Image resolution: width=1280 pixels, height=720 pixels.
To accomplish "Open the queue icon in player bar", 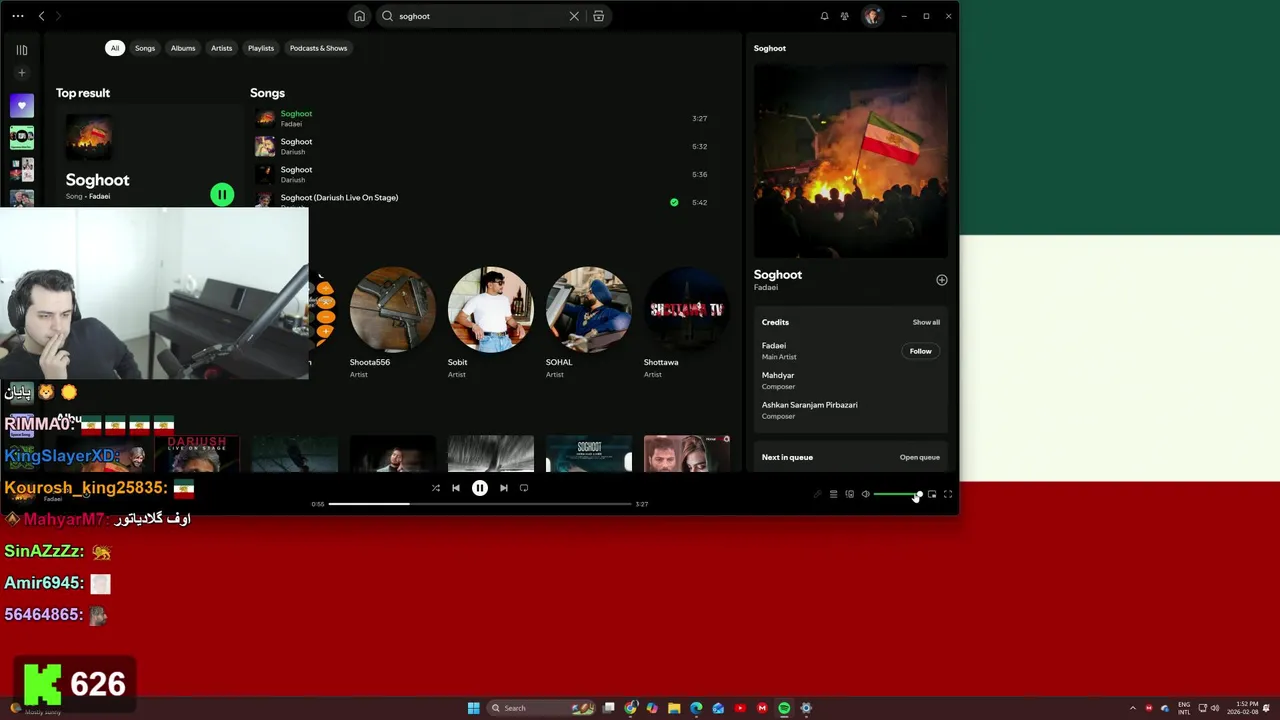I will click(833, 494).
